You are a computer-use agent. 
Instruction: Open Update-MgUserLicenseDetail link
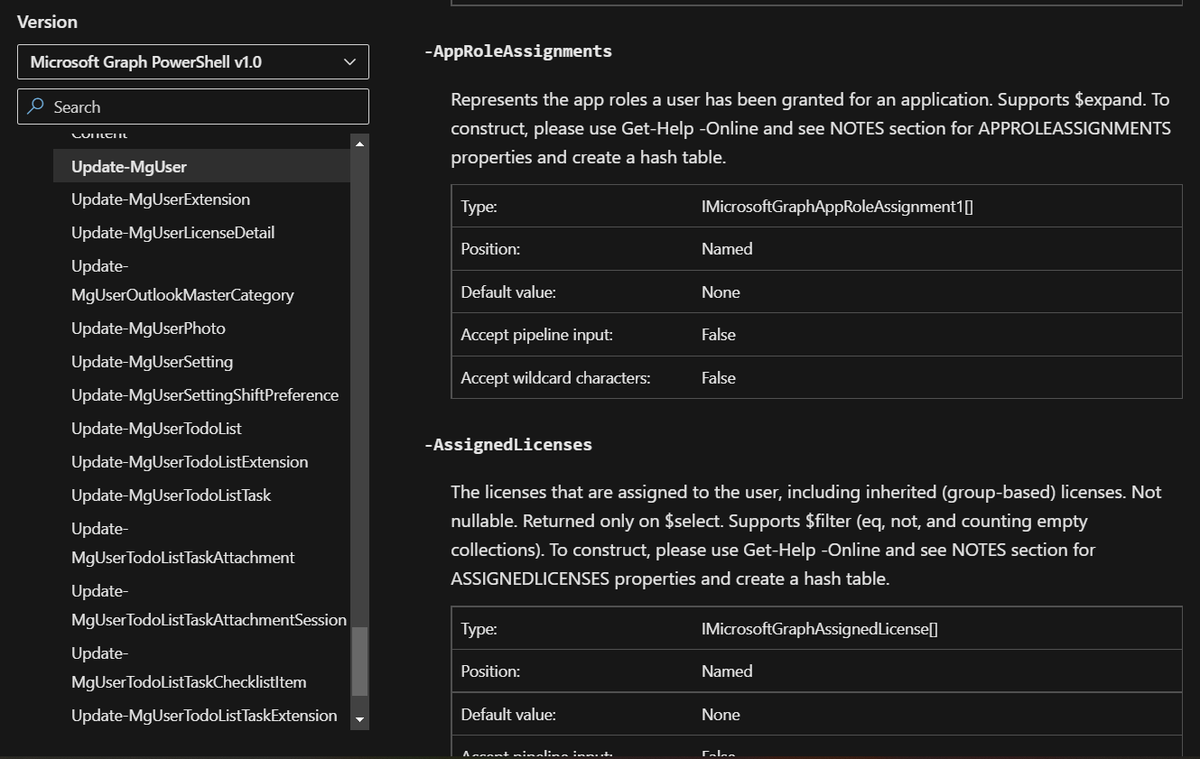(x=173, y=232)
